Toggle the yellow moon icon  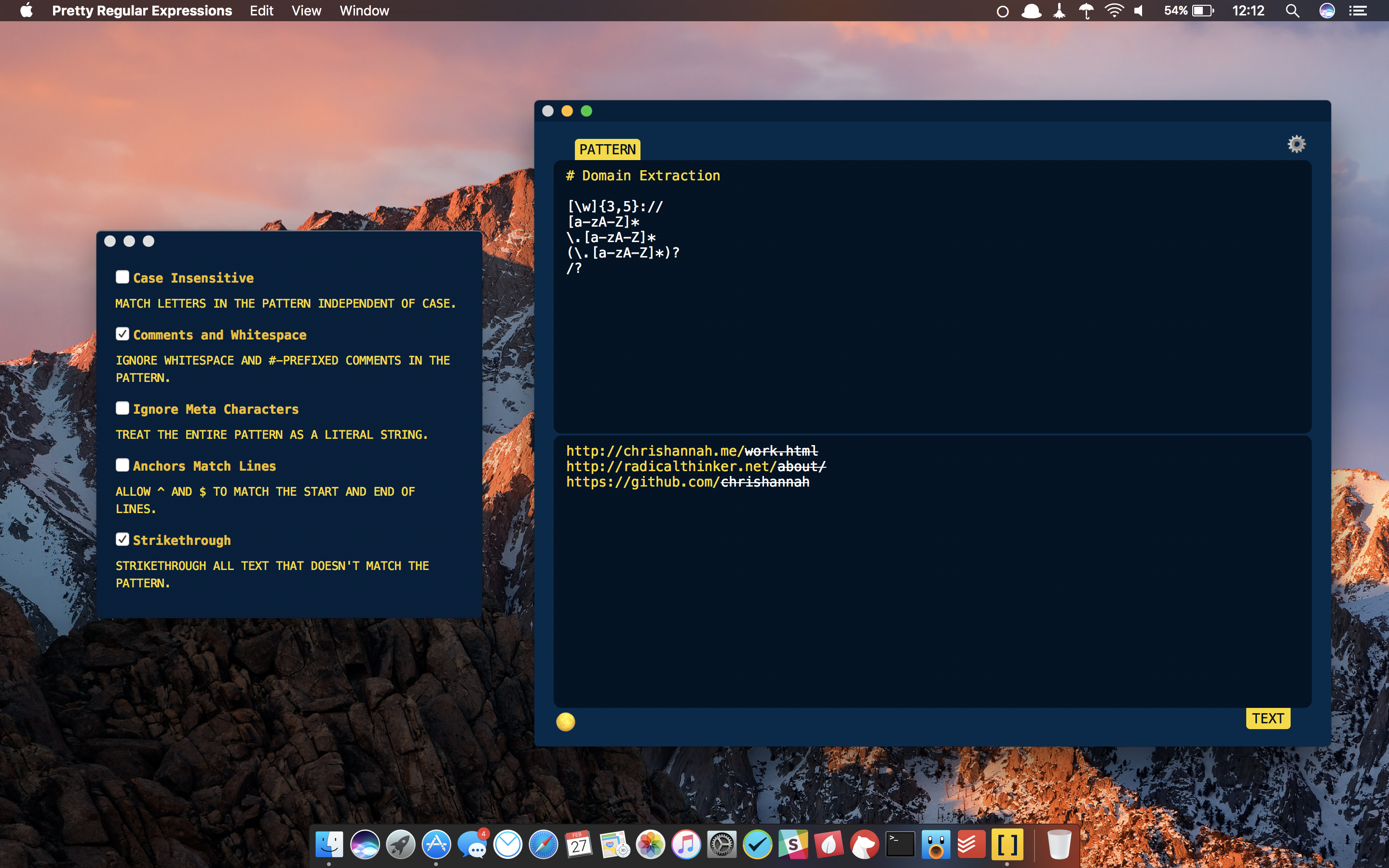565,722
